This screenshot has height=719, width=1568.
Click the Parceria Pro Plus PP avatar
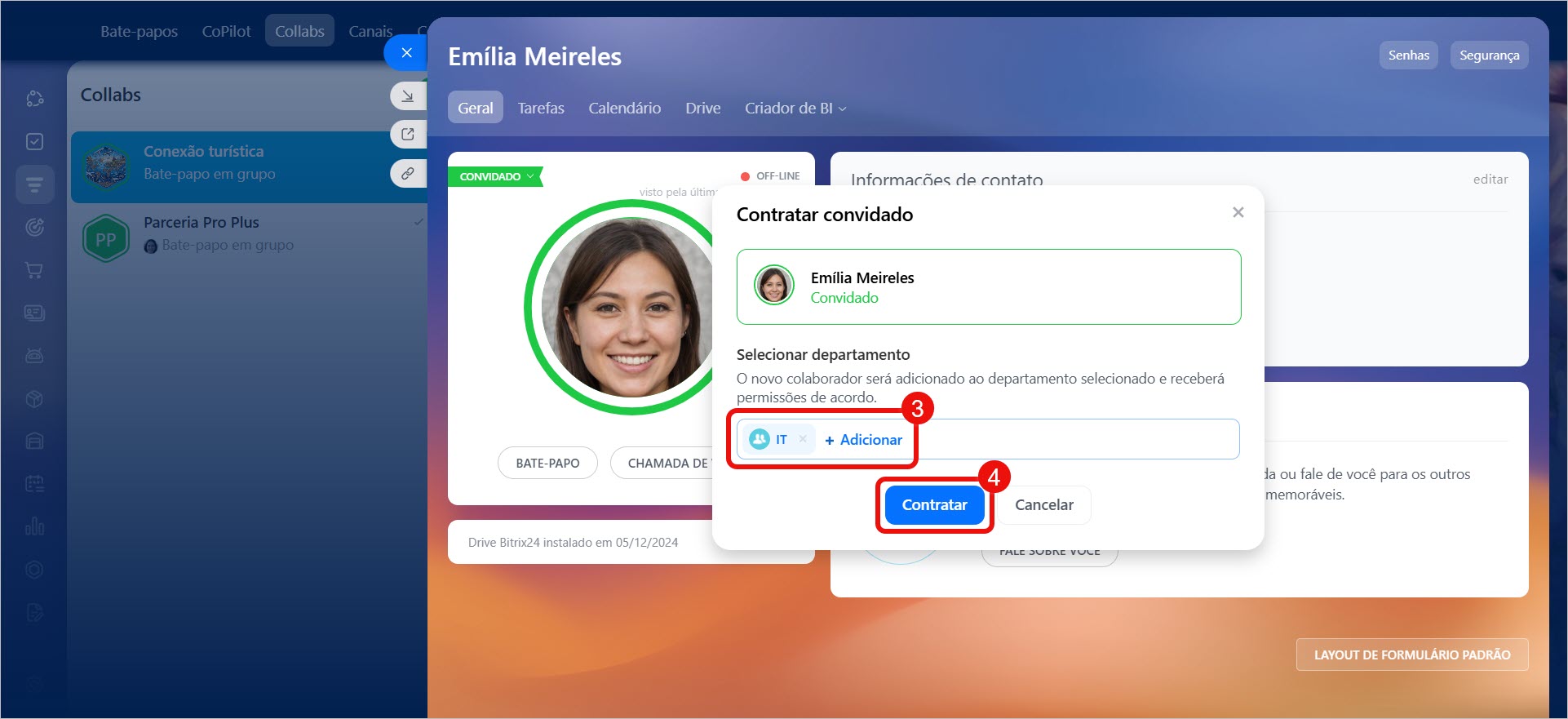[106, 238]
